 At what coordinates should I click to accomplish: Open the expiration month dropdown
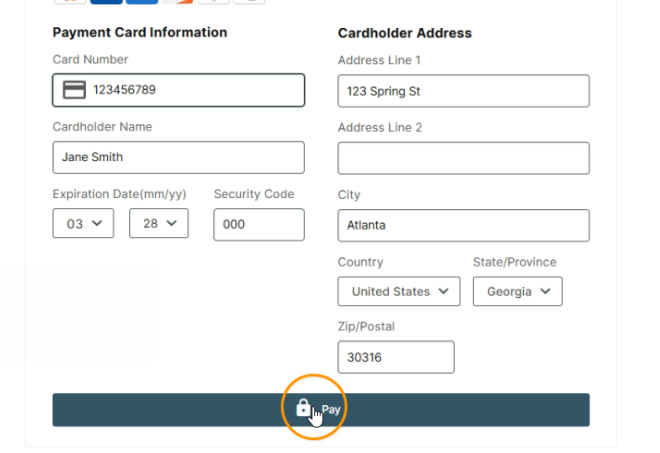pyautogui.click(x=83, y=224)
